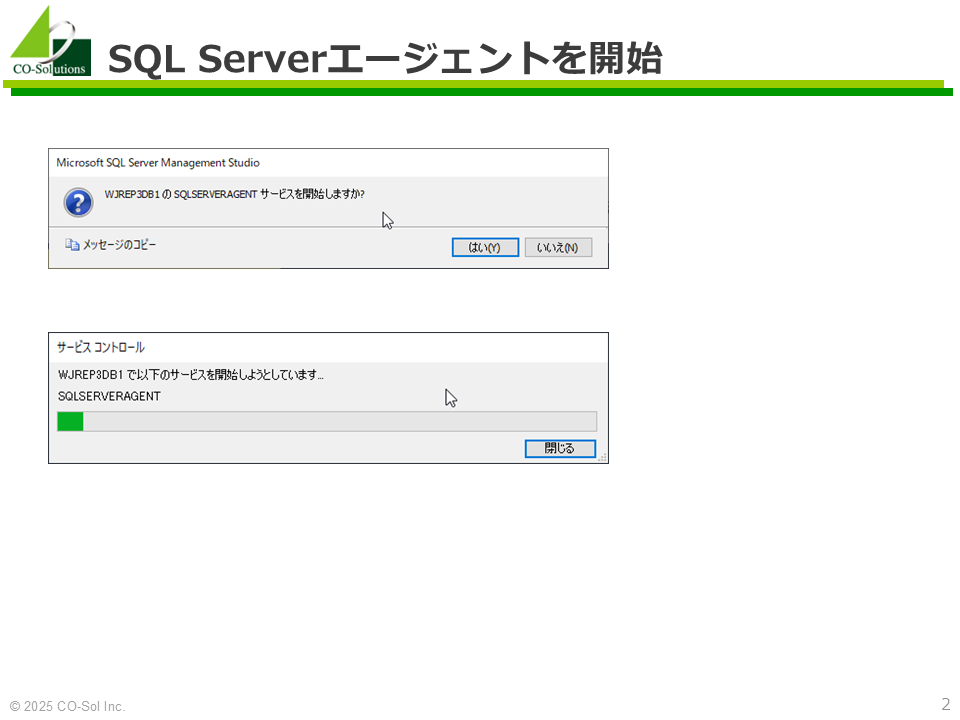
Task: Click the blue question mark icon
Action: (x=78, y=203)
